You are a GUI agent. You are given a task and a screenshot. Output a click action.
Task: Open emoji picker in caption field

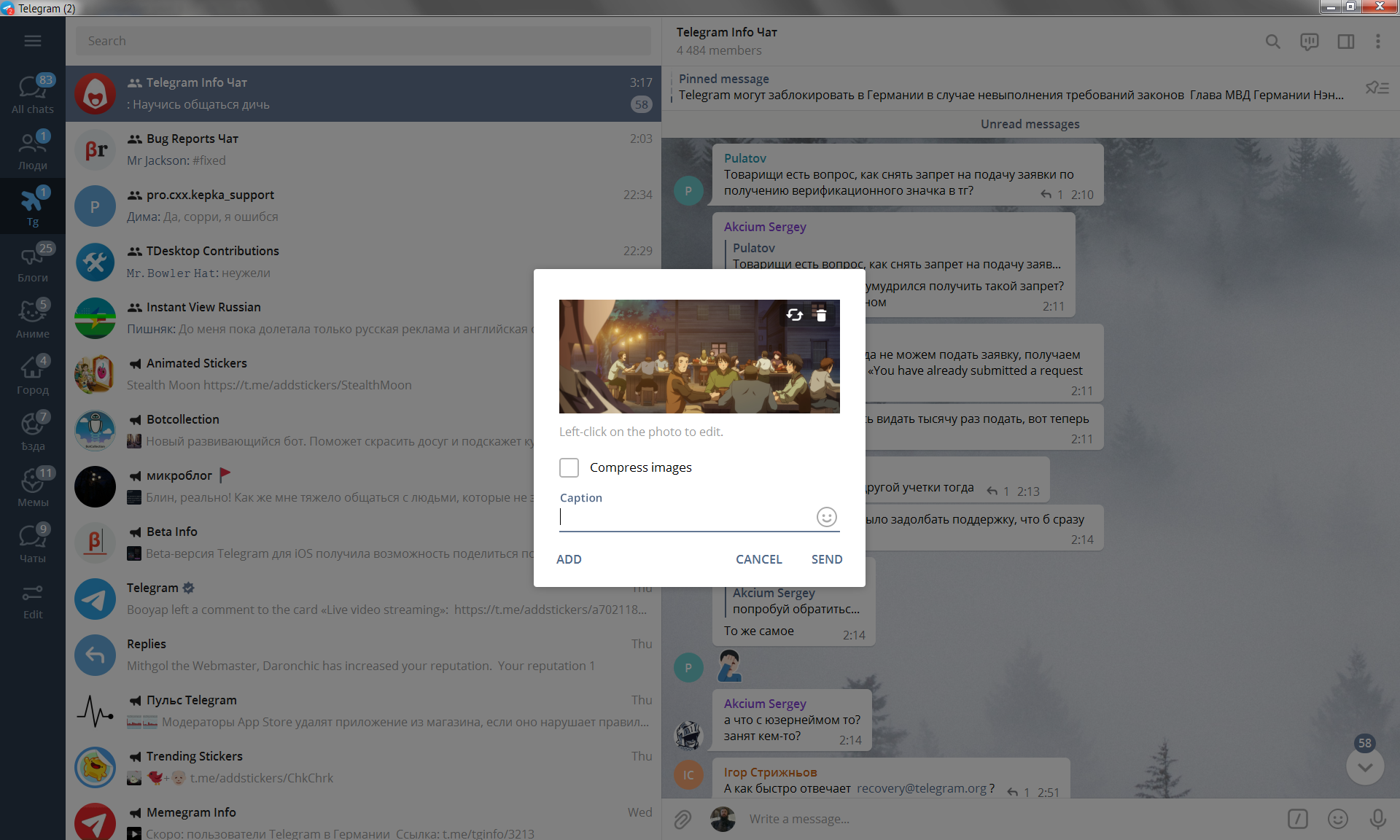[826, 517]
